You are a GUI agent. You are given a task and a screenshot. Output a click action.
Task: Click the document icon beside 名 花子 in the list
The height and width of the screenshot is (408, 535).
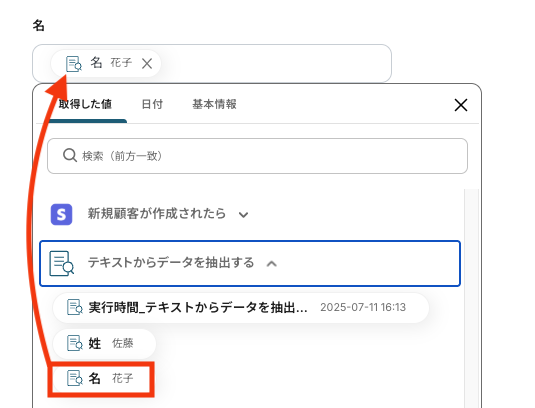[x=75, y=378]
